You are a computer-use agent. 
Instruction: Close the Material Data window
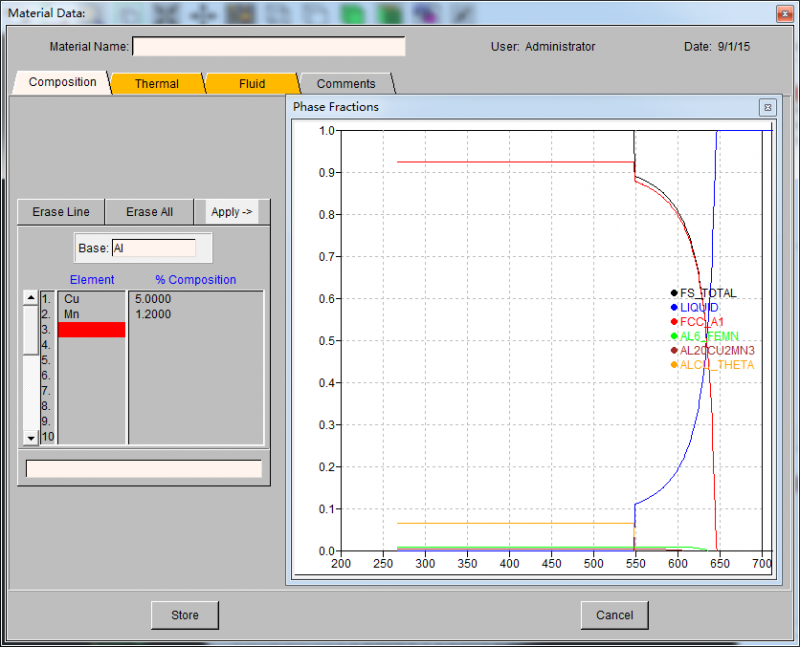coord(783,14)
